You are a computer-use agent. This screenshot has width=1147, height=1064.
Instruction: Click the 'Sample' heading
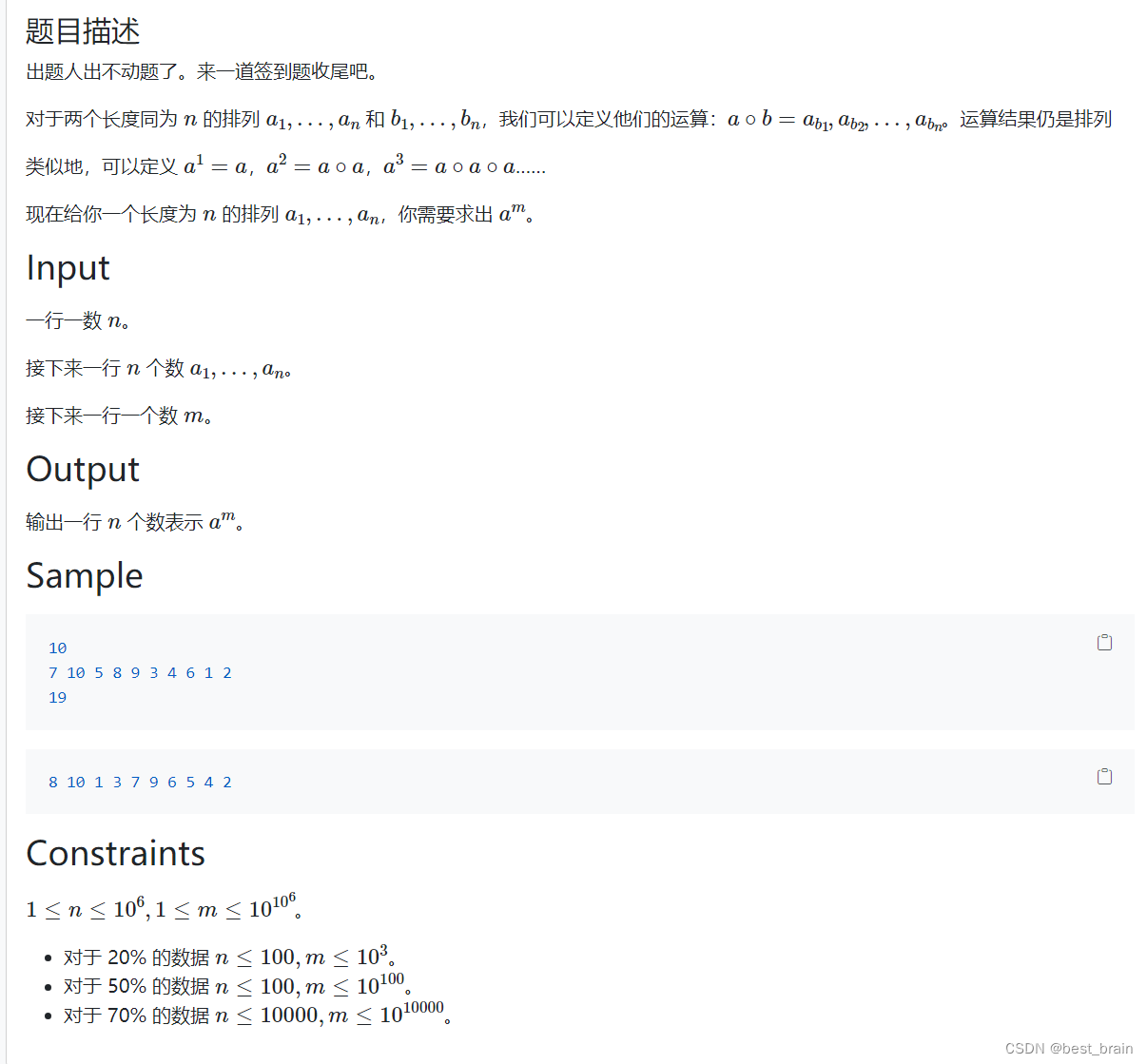85,576
